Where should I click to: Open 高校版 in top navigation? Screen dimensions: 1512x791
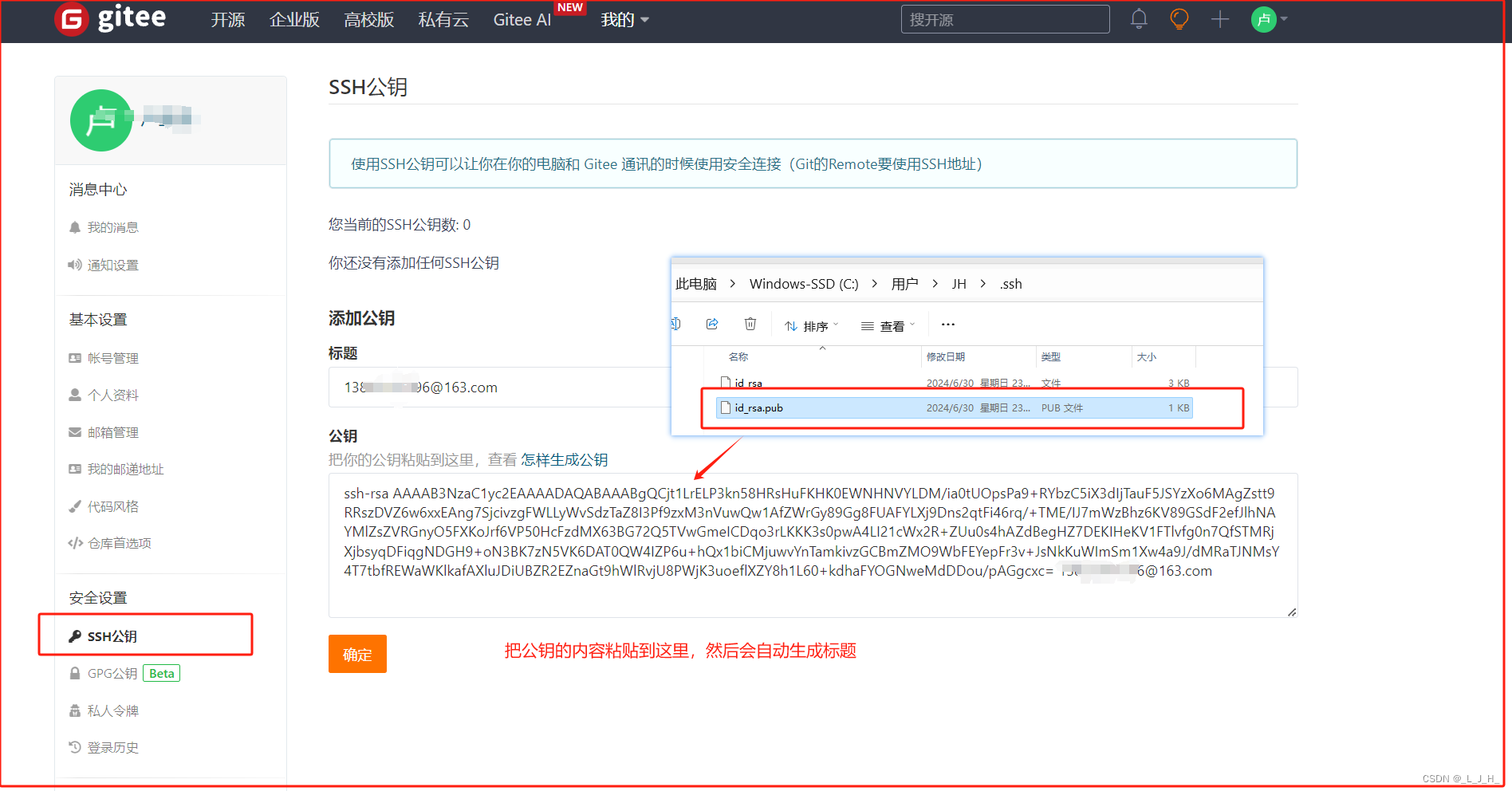pyautogui.click(x=368, y=20)
